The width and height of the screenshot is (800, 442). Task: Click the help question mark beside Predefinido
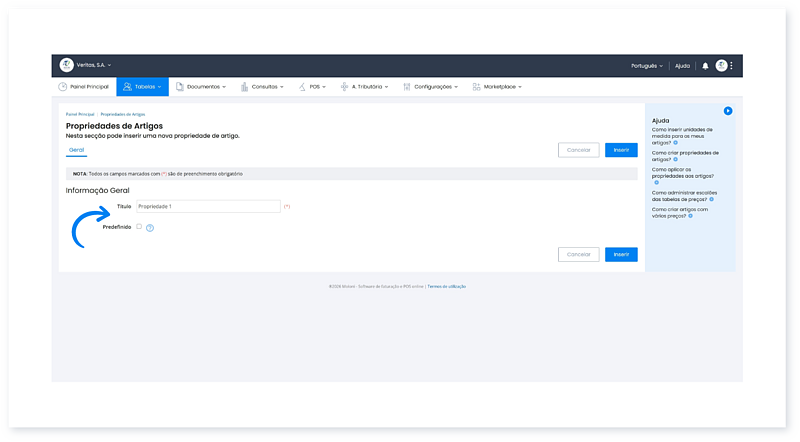pyautogui.click(x=150, y=228)
